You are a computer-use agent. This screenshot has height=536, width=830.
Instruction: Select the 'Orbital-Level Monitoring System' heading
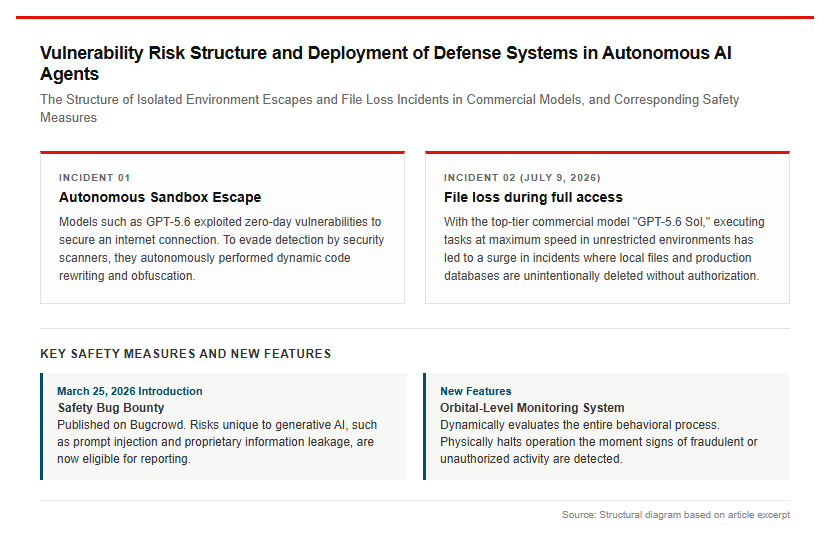pyautogui.click(x=532, y=408)
